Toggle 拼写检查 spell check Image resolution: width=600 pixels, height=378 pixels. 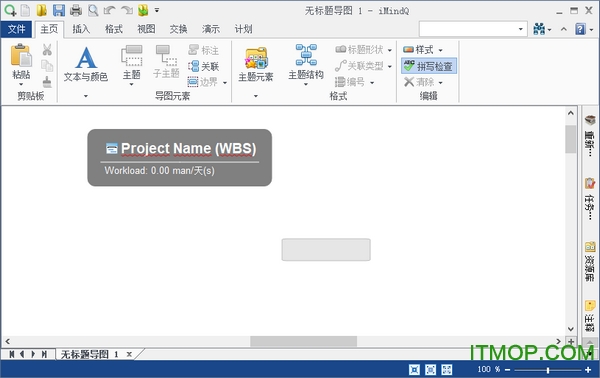(429, 66)
